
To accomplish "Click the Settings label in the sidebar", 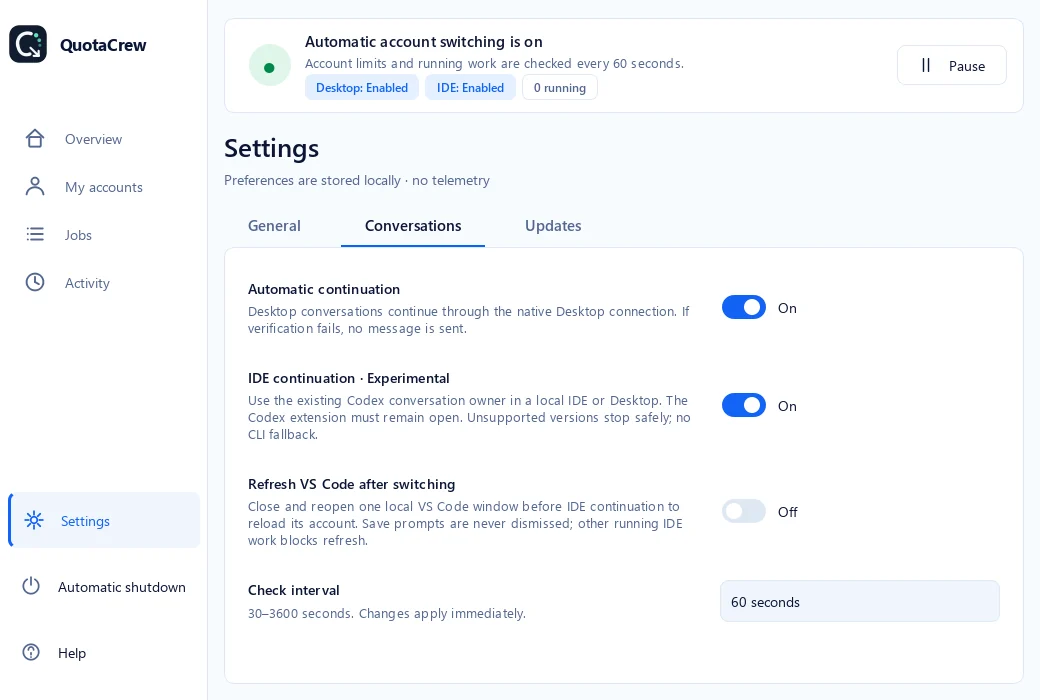I will (85, 521).
